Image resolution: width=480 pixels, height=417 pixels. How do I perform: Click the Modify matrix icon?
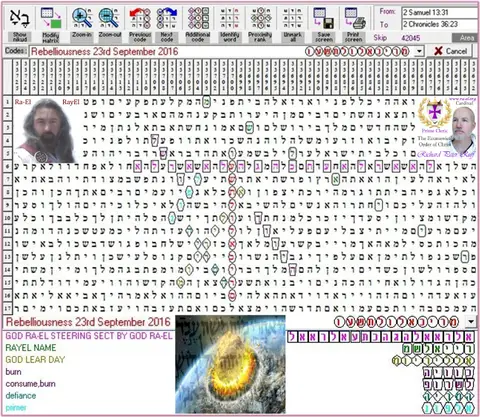point(51,18)
